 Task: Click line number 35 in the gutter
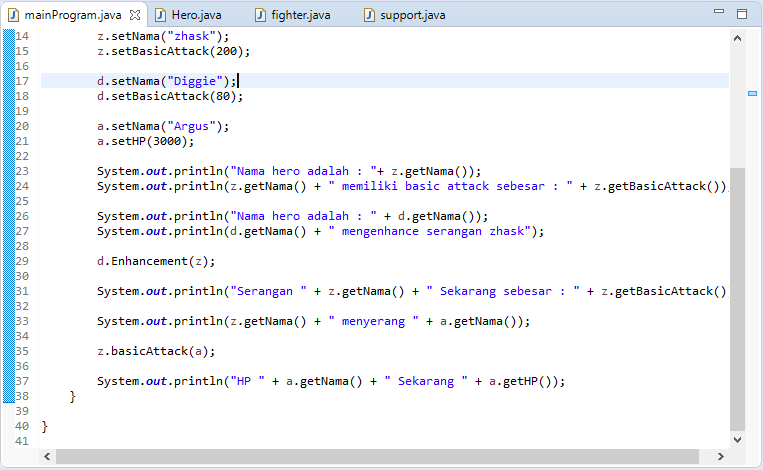22,351
